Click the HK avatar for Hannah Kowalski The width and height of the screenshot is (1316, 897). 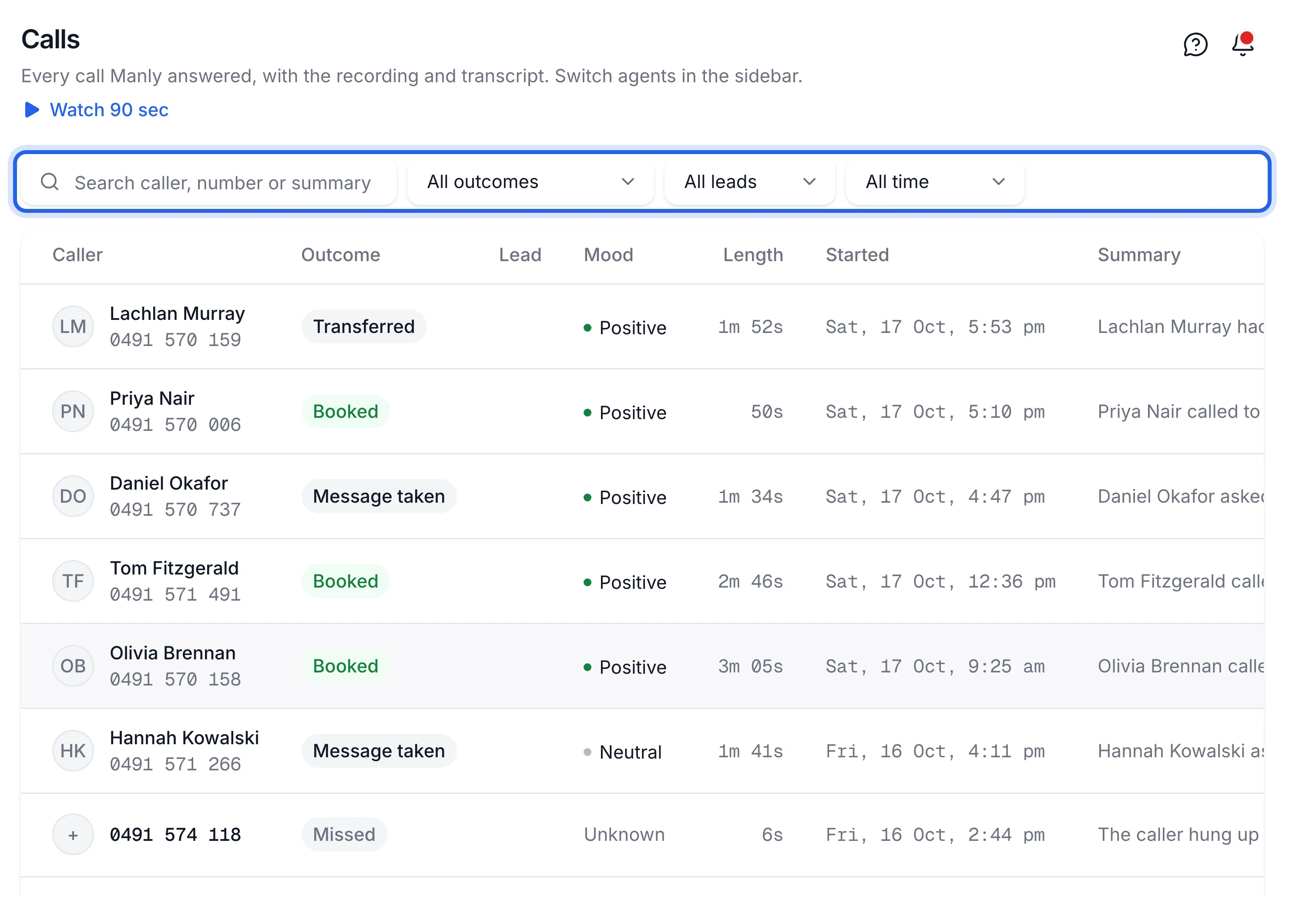73,751
